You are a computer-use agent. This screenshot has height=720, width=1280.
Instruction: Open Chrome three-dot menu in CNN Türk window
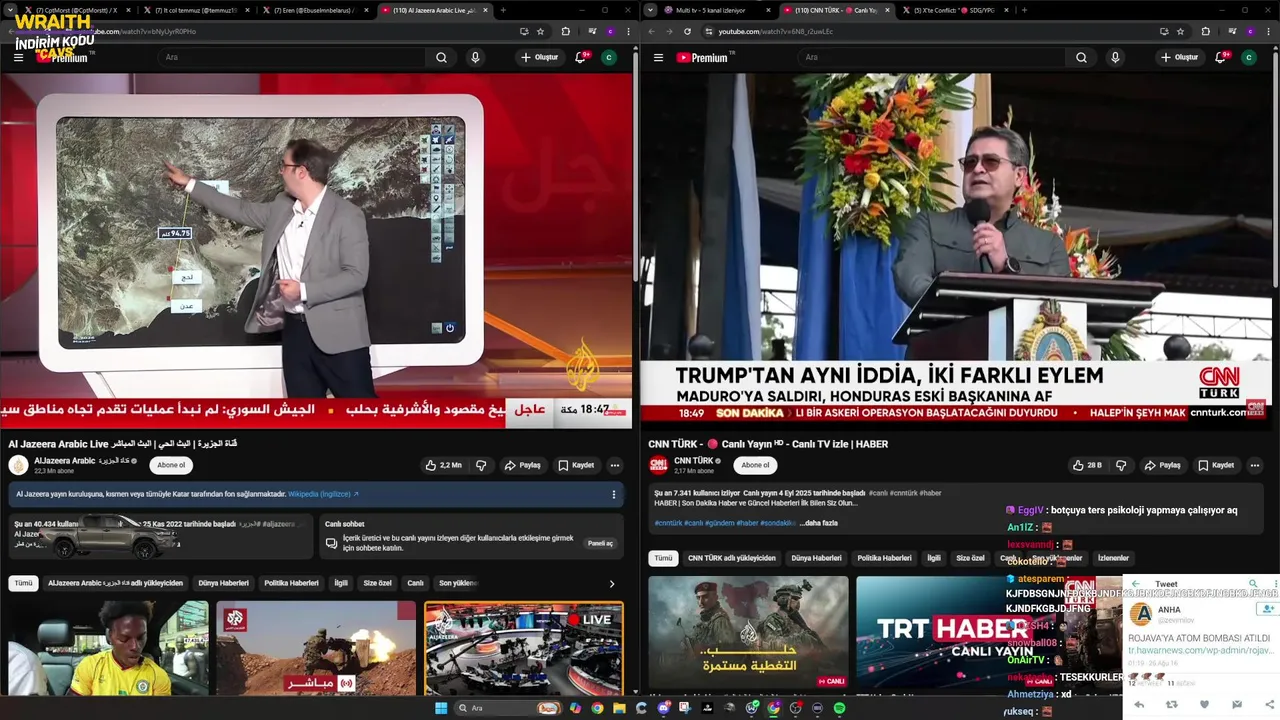click(1267, 31)
